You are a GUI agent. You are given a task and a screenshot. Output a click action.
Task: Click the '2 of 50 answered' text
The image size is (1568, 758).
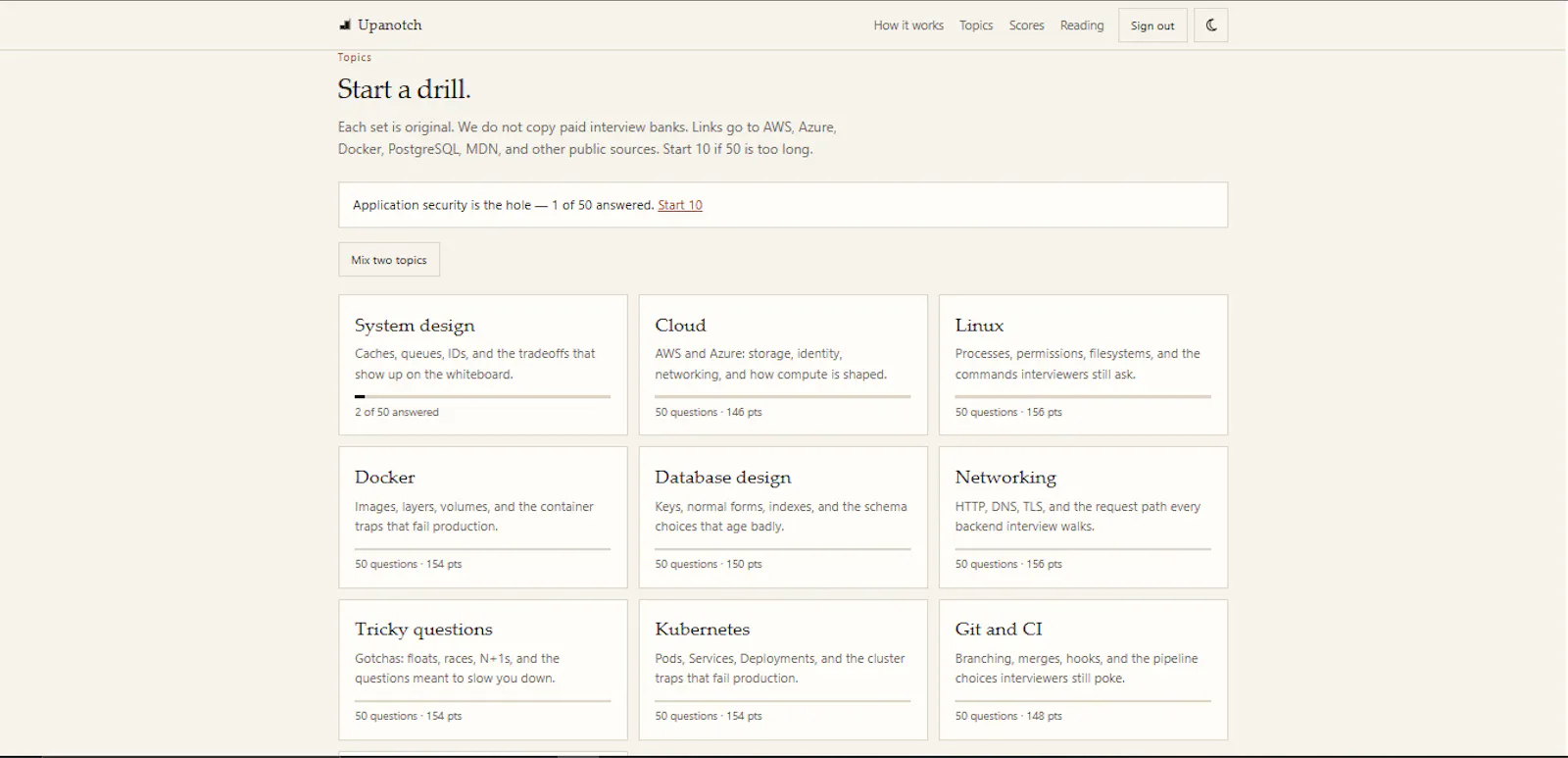click(x=397, y=412)
